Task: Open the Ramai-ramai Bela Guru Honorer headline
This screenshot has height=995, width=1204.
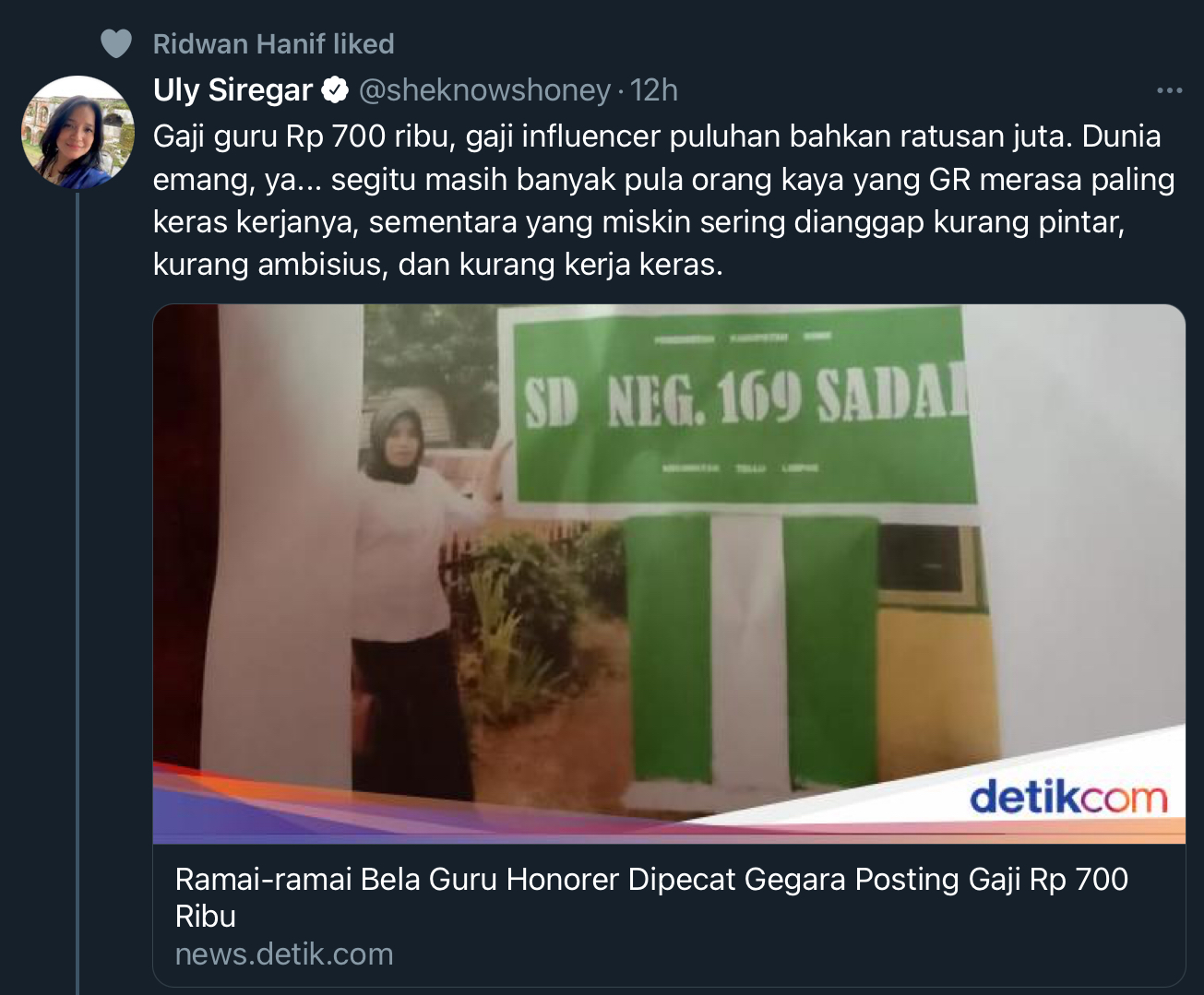Action: 651,897
